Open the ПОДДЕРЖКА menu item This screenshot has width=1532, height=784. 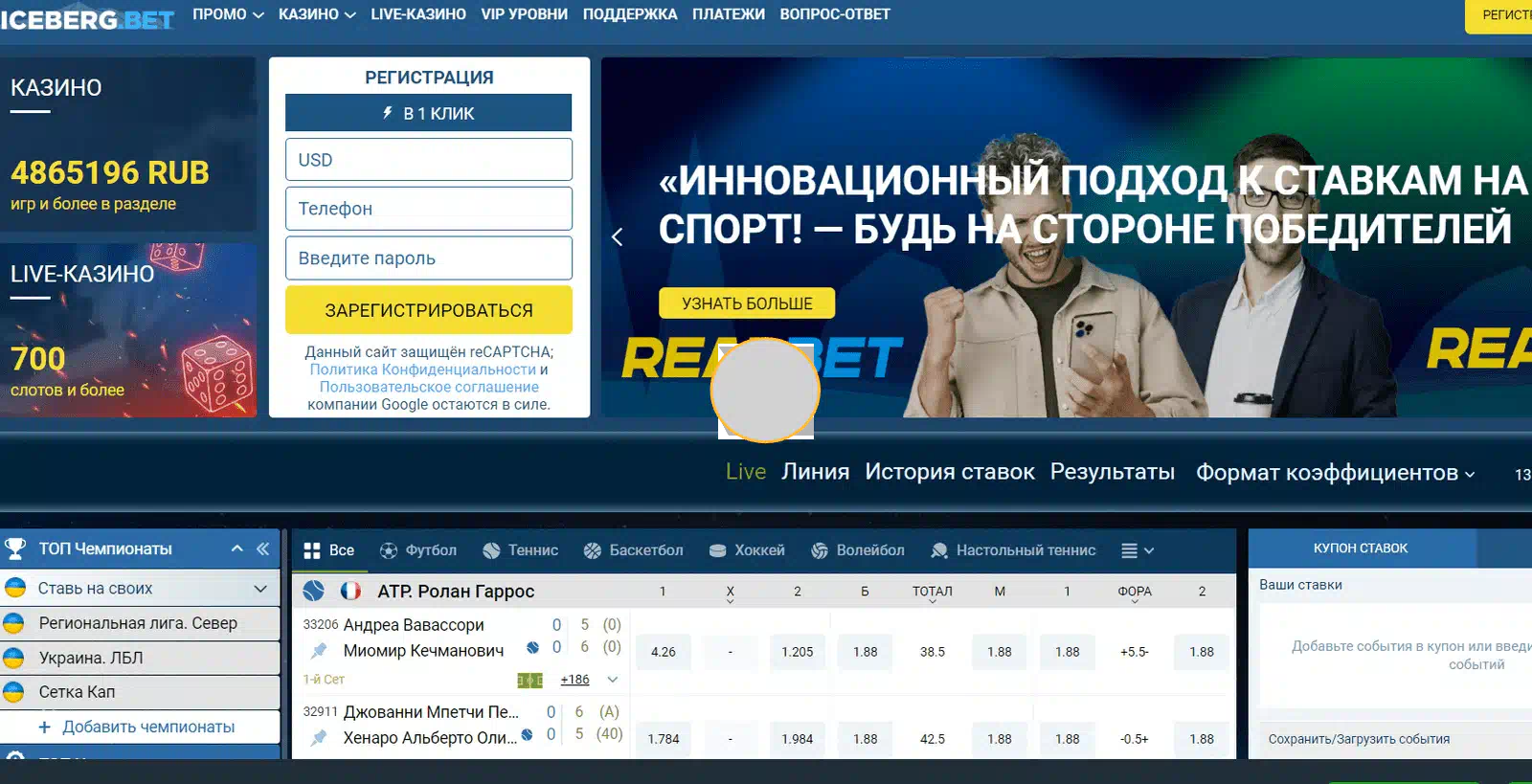[x=630, y=14]
